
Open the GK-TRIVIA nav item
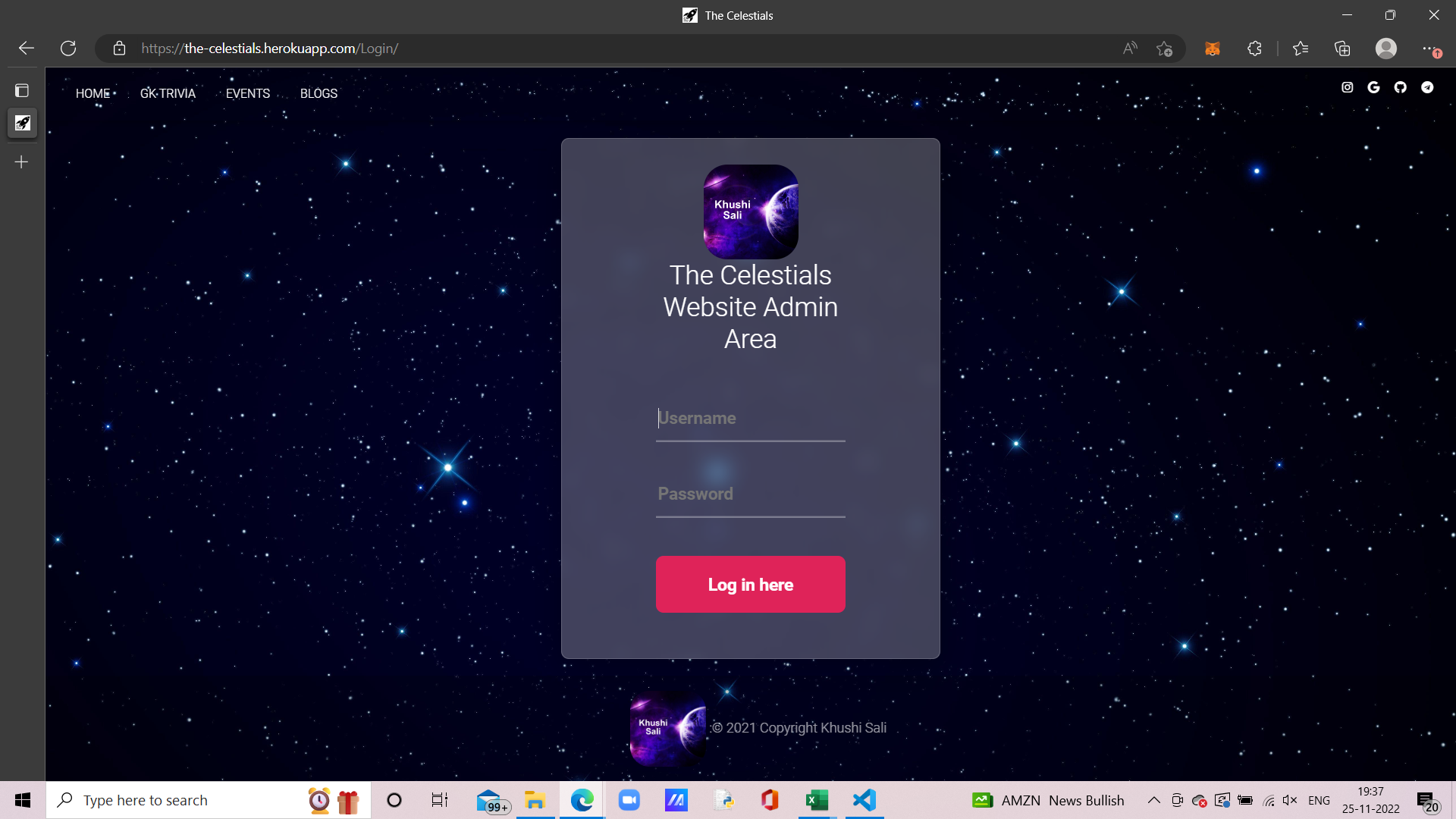click(x=168, y=93)
